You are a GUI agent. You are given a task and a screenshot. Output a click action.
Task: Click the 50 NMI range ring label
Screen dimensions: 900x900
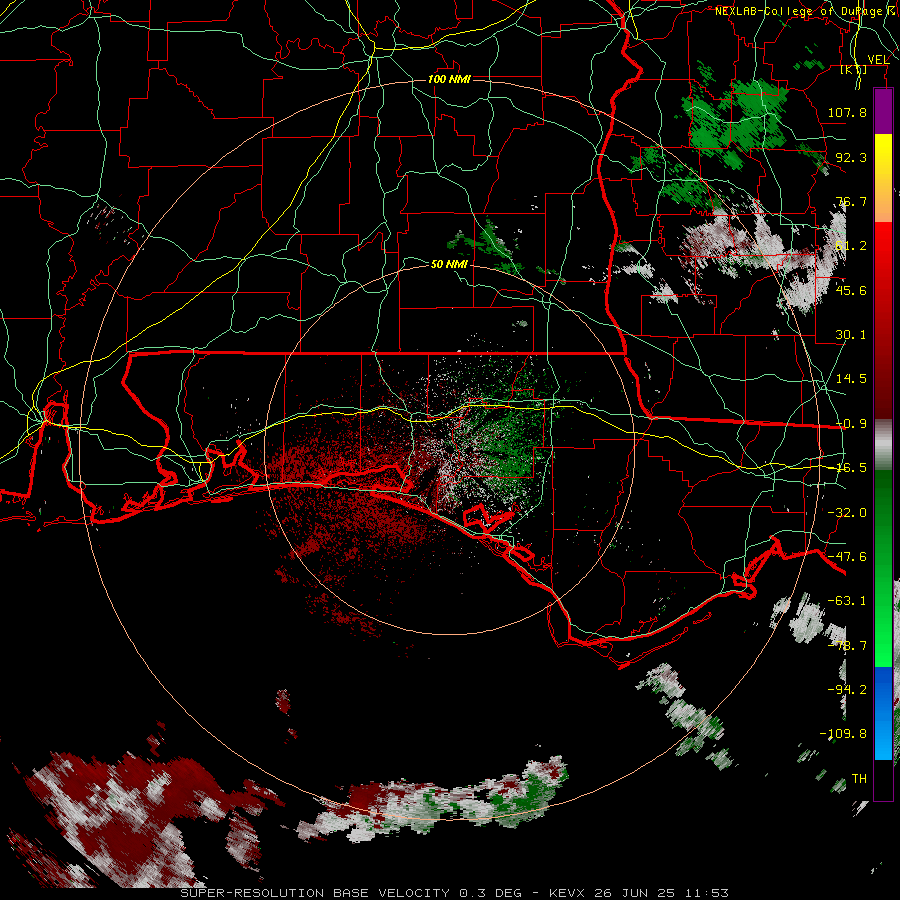pos(449,264)
